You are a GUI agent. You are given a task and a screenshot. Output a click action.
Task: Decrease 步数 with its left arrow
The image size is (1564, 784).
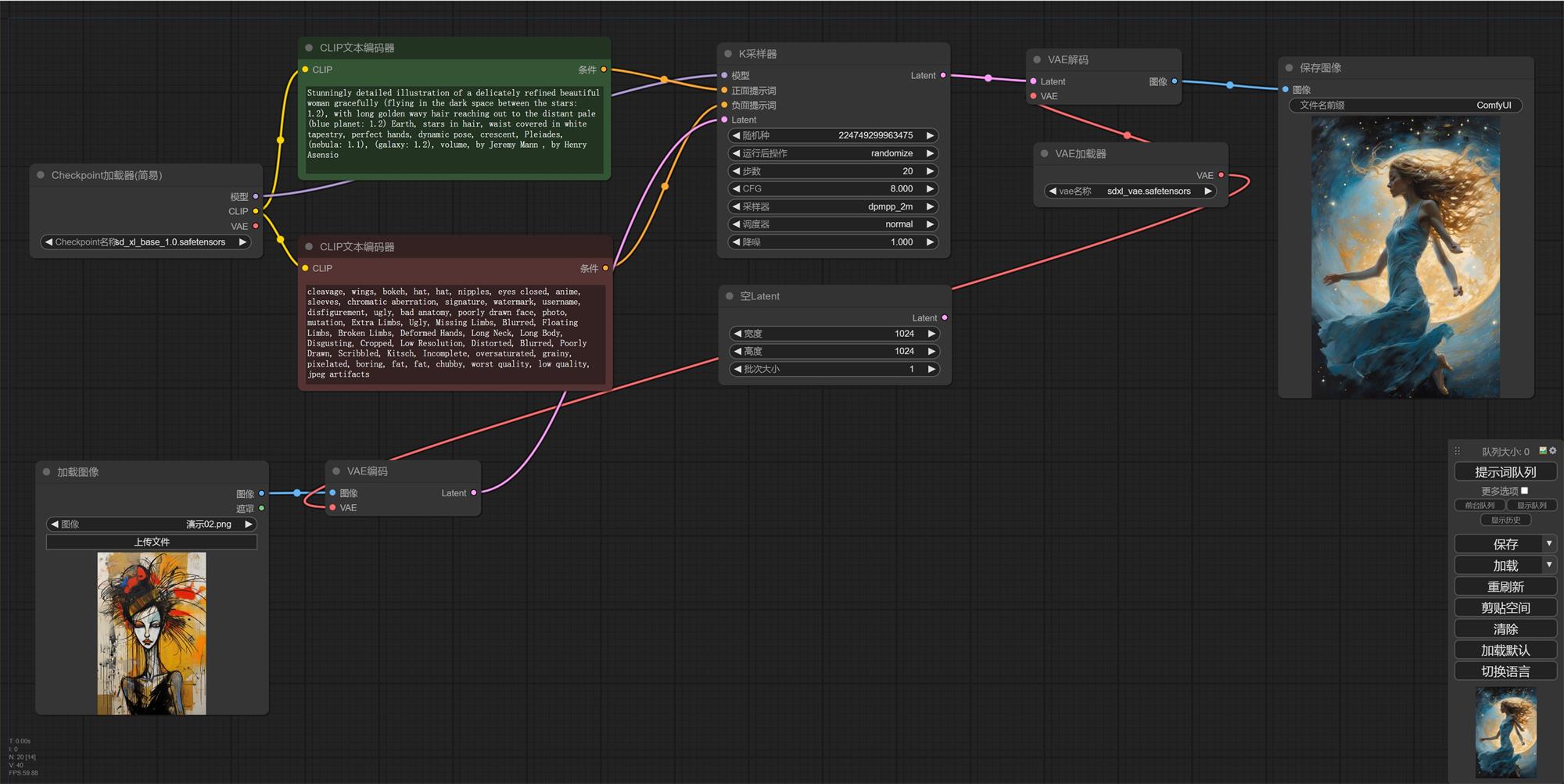coord(736,171)
